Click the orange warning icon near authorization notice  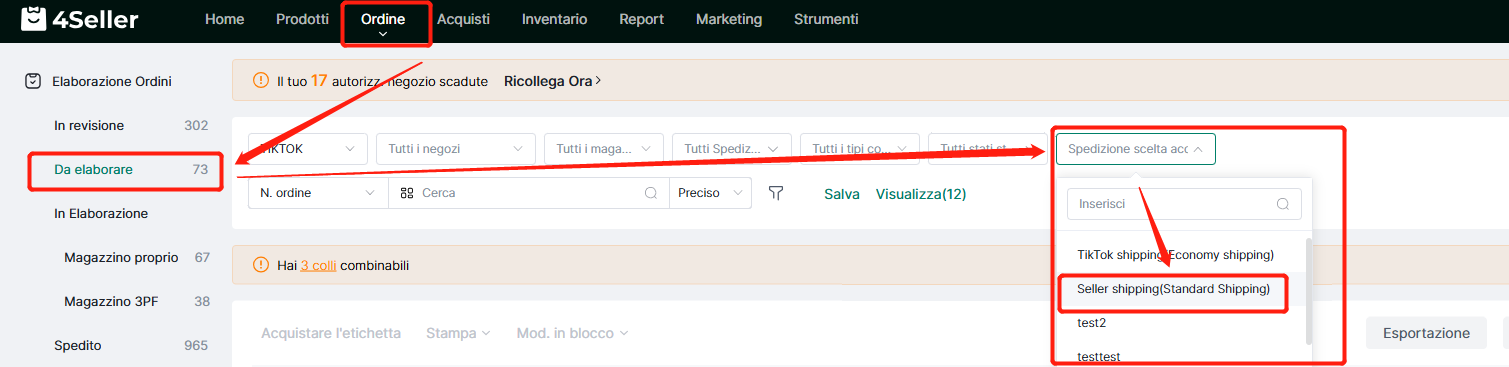(261, 80)
